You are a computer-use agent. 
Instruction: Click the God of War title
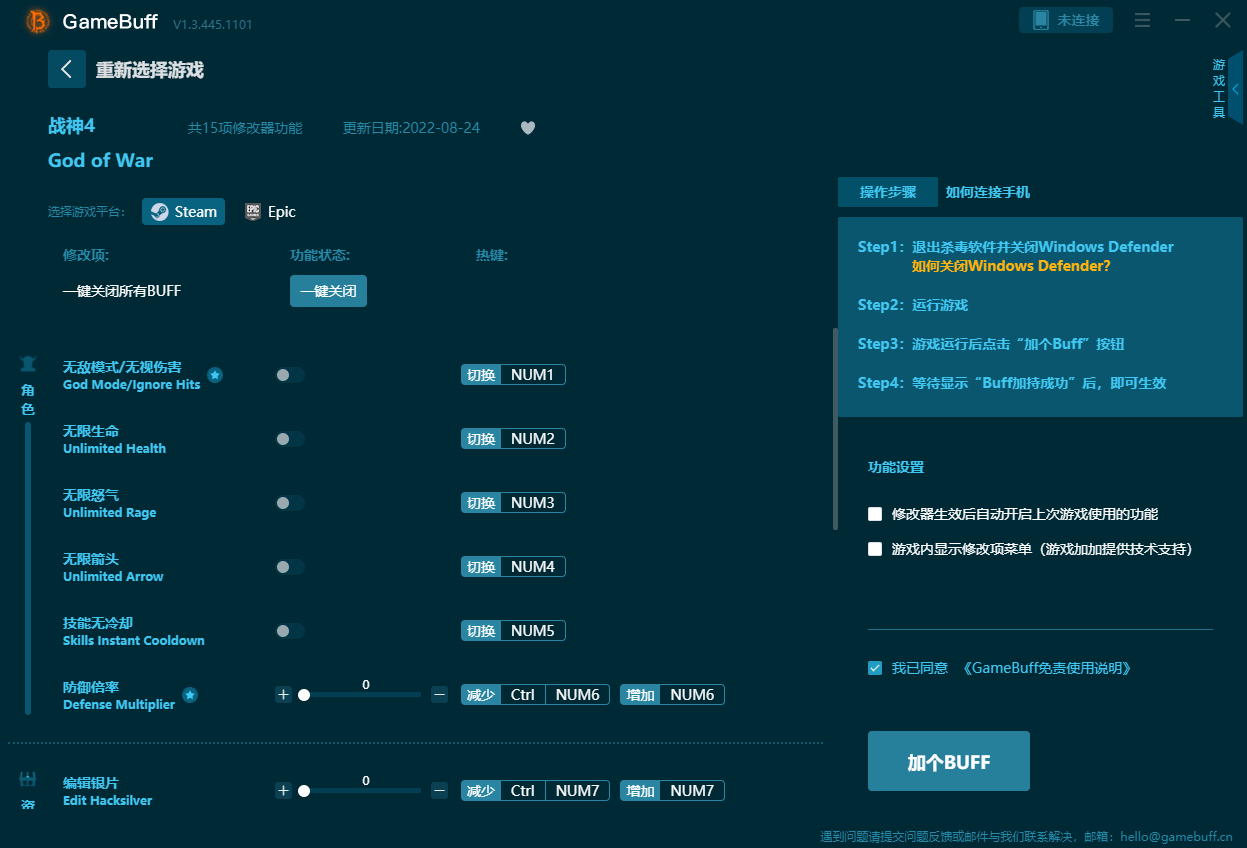click(x=100, y=161)
